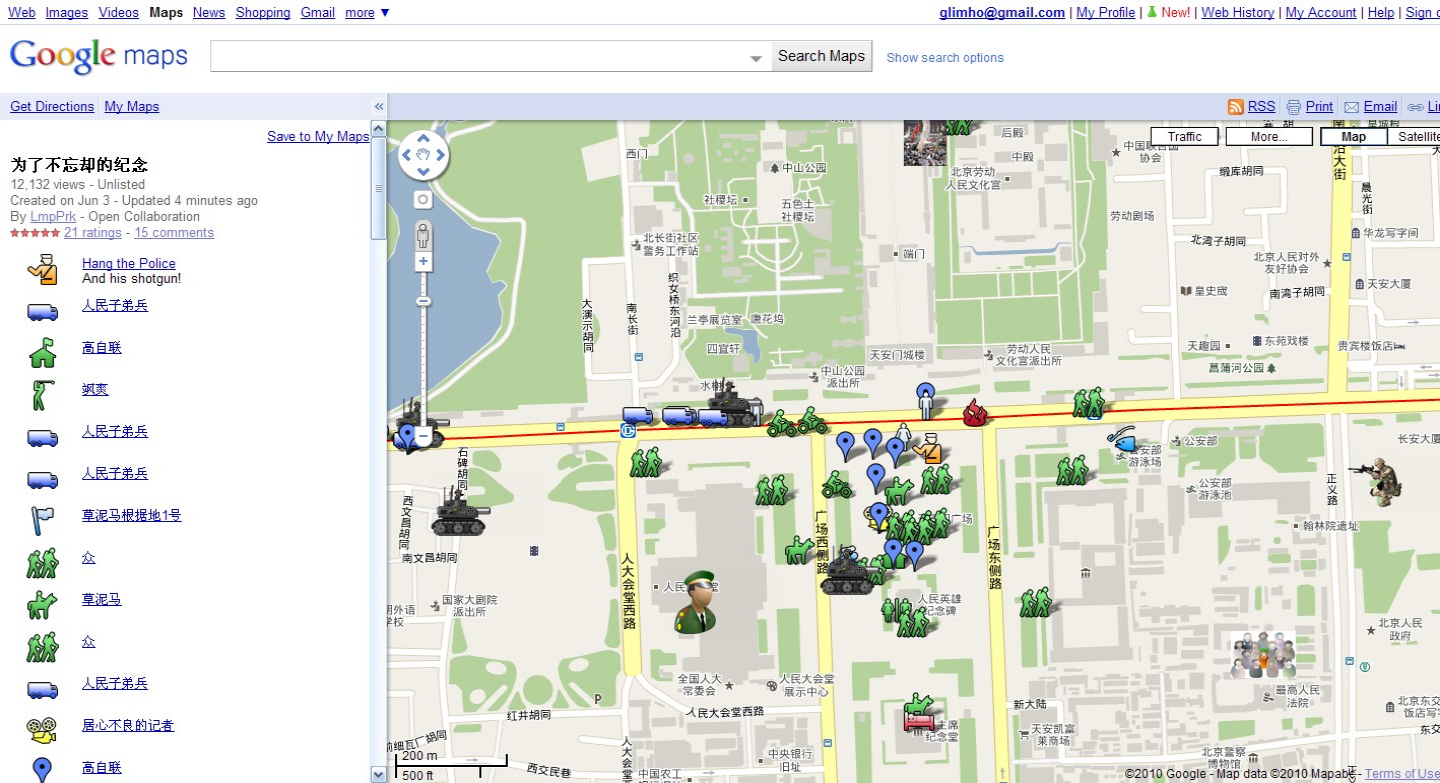
Task: Click the army officer marker on map
Action: (x=698, y=601)
